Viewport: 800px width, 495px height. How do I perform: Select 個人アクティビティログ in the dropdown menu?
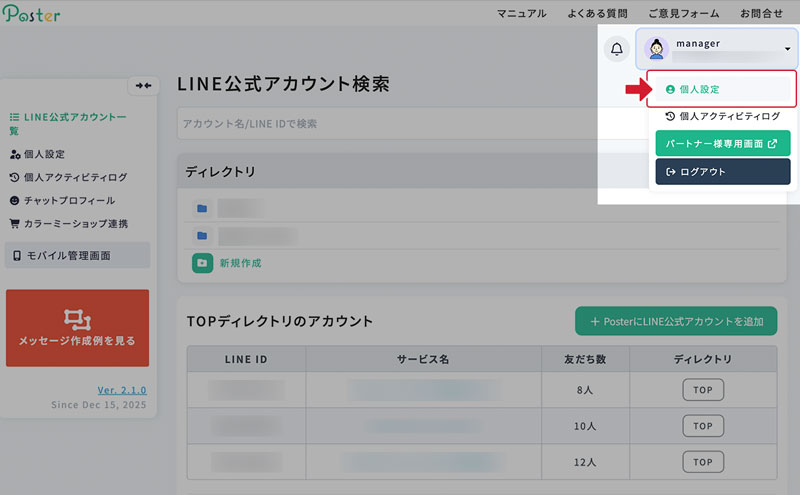[x=722, y=116]
